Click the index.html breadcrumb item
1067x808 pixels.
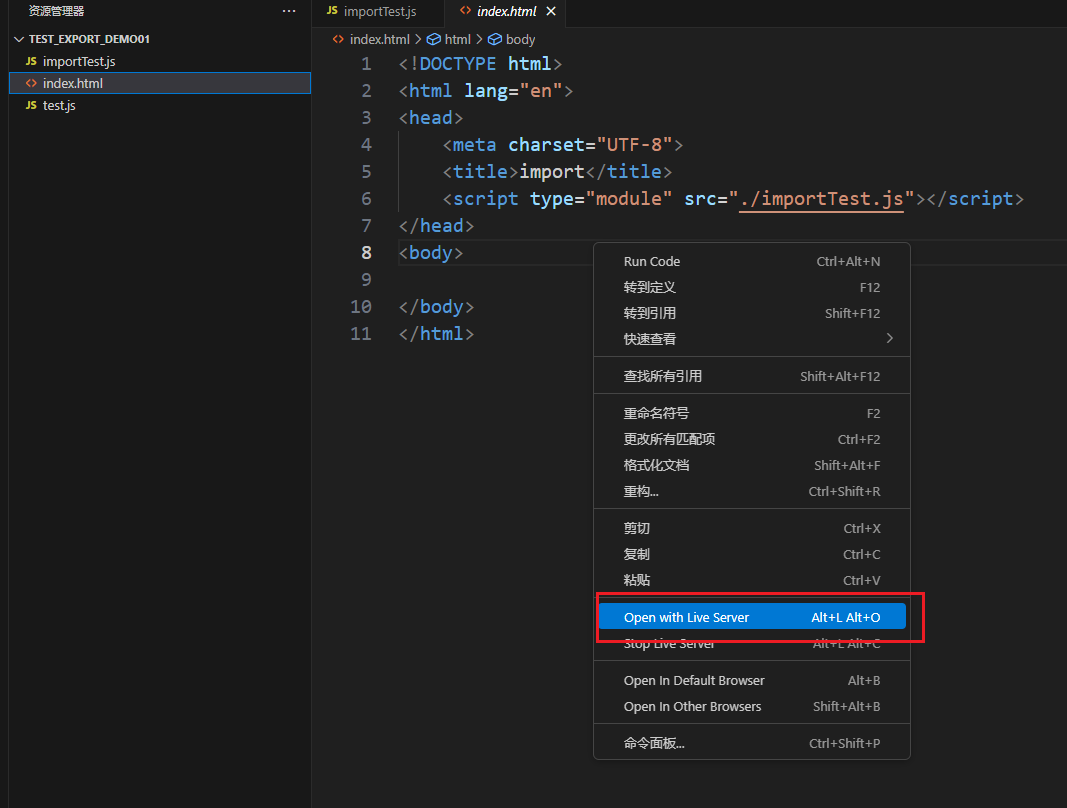(379, 39)
